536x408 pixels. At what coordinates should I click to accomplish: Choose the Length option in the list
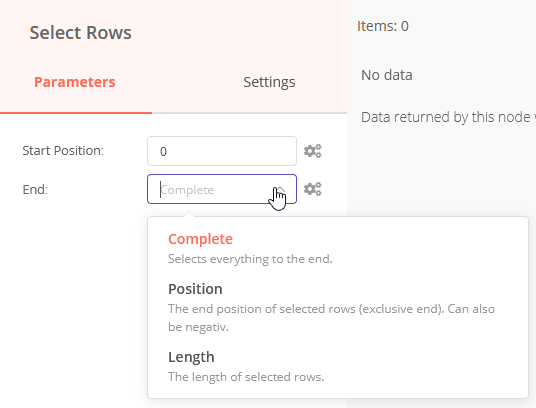click(191, 357)
